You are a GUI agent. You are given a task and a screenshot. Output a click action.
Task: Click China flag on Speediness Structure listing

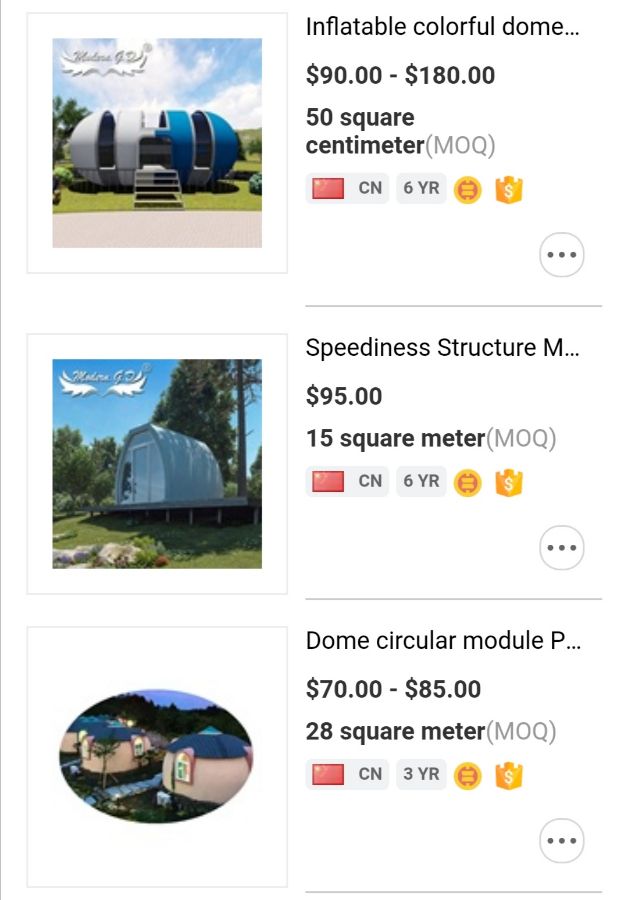click(328, 481)
